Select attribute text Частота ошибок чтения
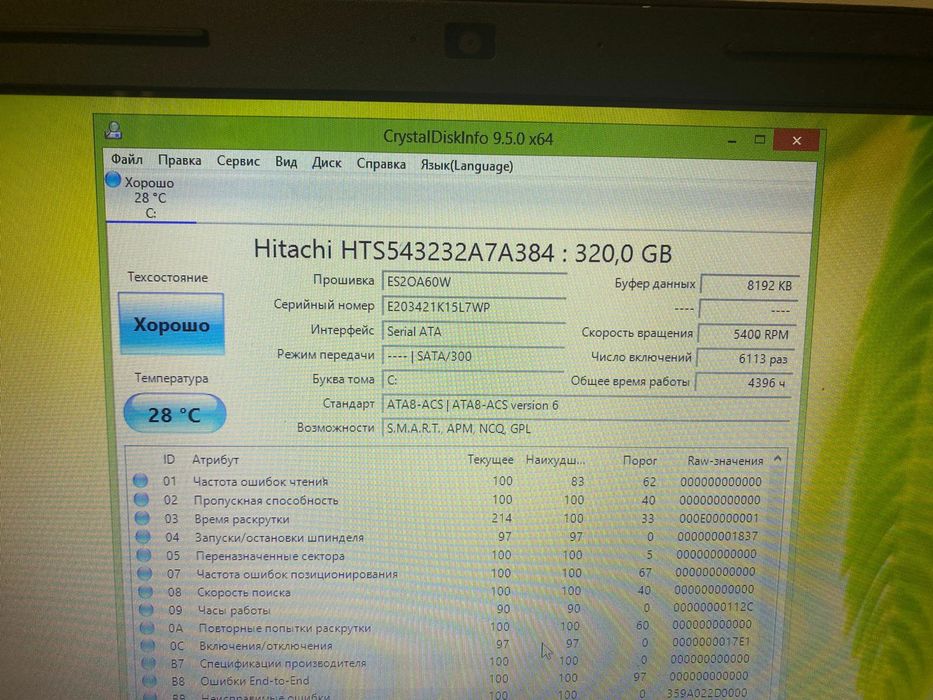933x700 pixels. [x=261, y=482]
